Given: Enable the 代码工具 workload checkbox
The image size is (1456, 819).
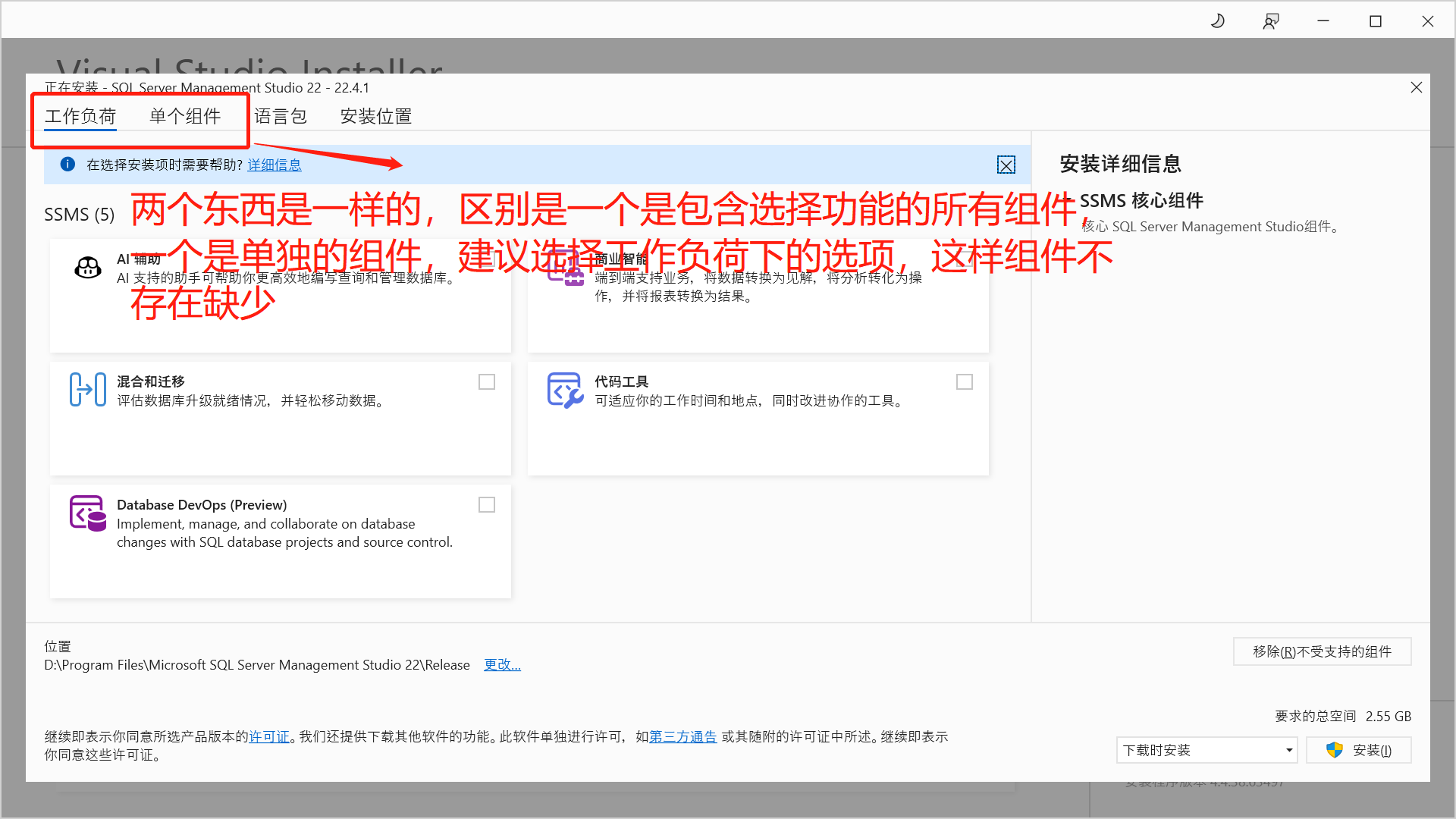Looking at the screenshot, I should [965, 382].
